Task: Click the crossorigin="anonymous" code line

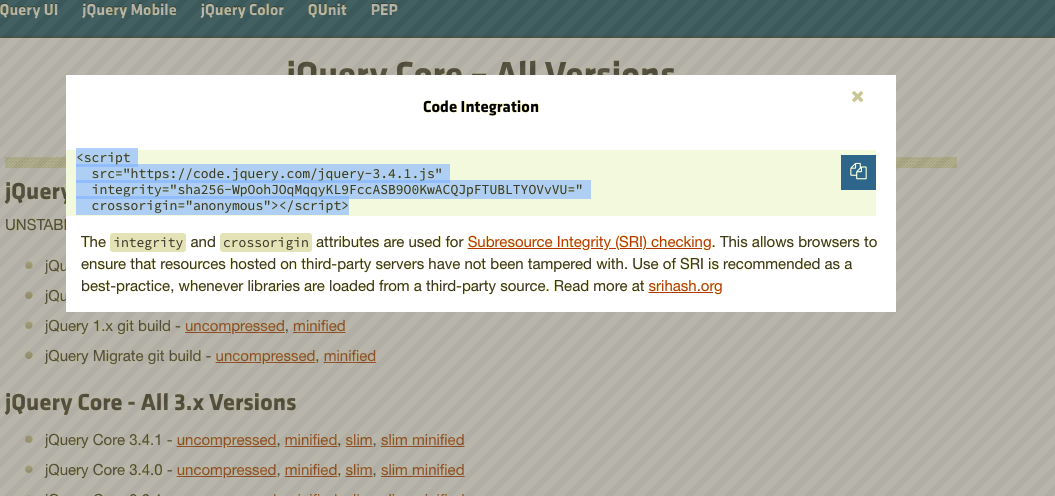Action: point(220,206)
